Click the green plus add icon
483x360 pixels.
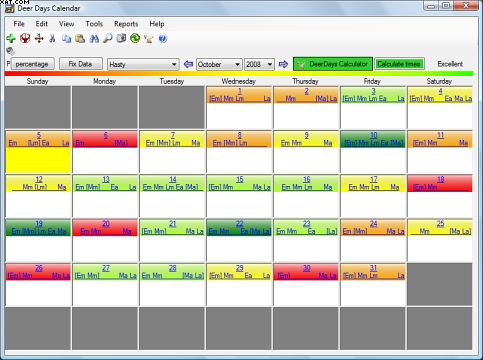click(11, 38)
